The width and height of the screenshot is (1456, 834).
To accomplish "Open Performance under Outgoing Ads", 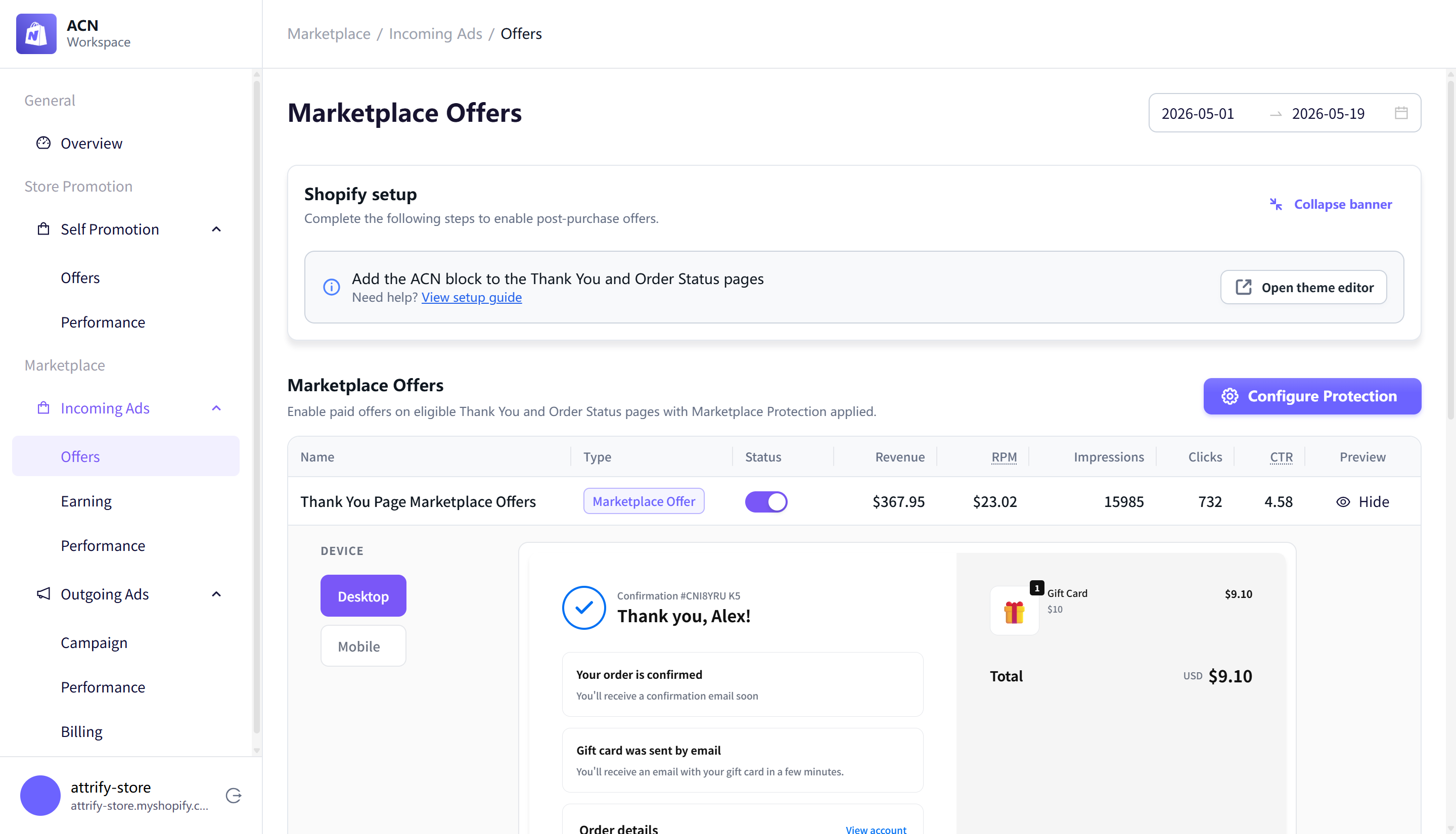I will click(x=126, y=687).
